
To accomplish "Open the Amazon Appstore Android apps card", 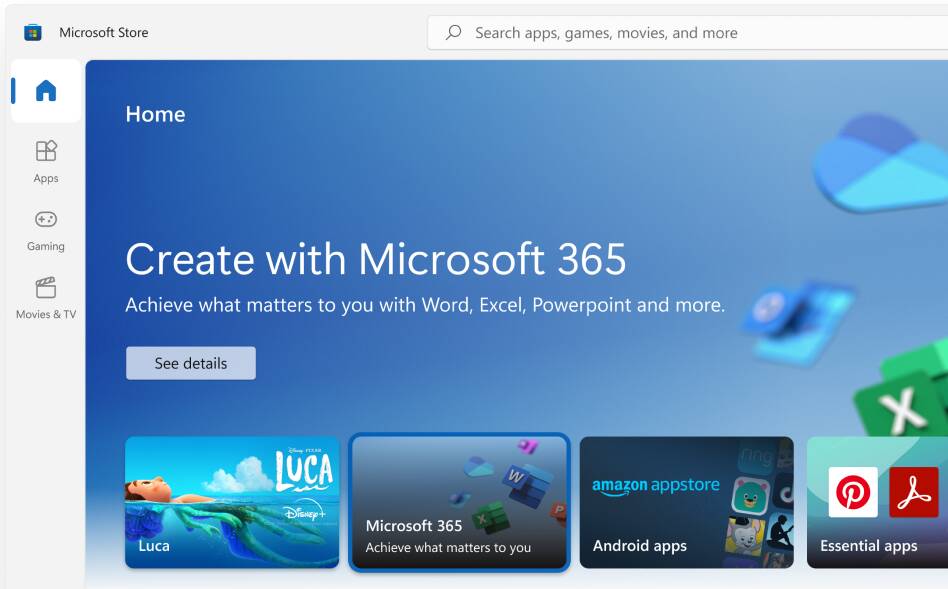I will (x=686, y=503).
